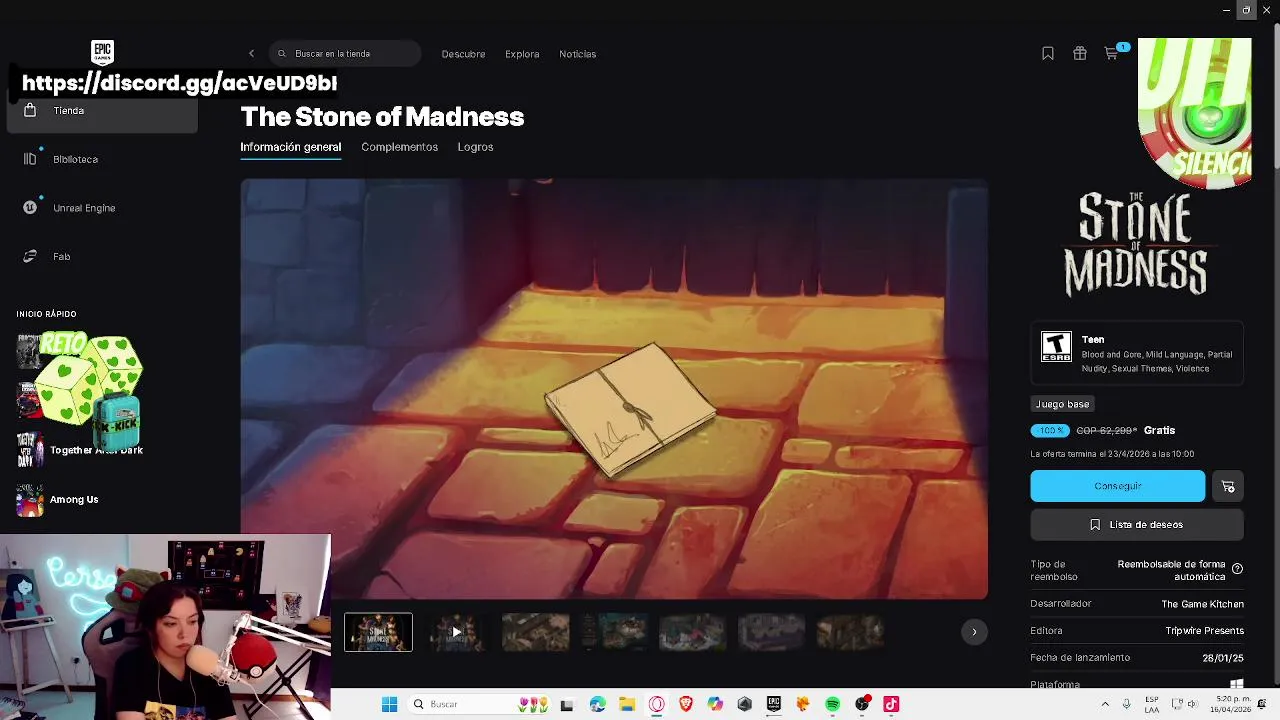Click the main game media image
This screenshot has width=1280, height=720.
614,389
